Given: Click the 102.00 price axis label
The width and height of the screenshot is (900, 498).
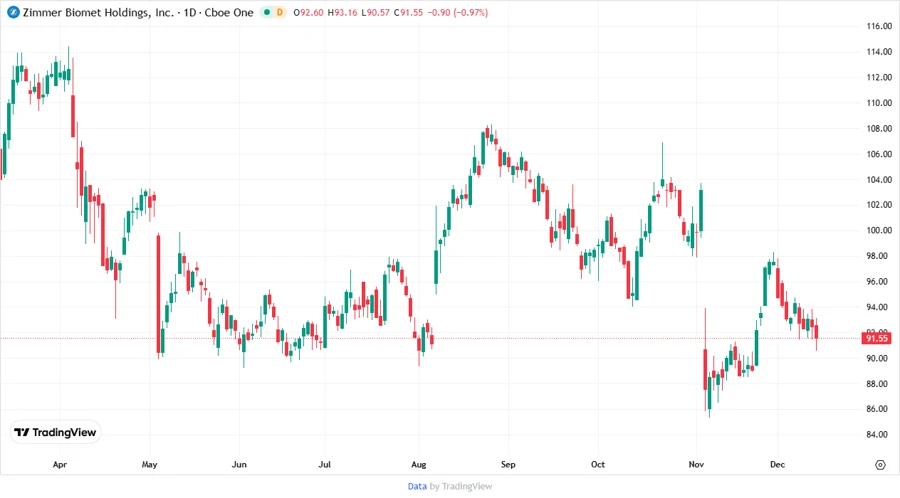Looking at the screenshot, I should coord(879,205).
